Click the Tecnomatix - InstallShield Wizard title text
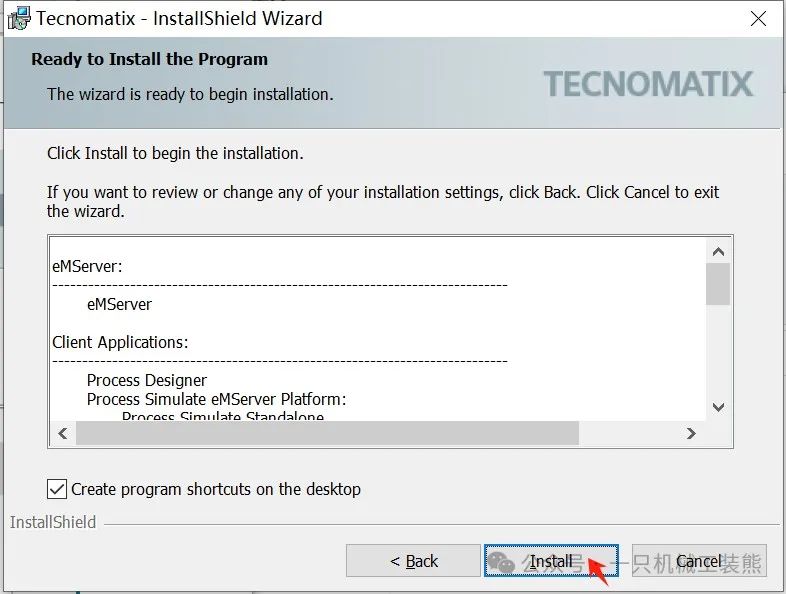Screen dimensions: 786x594 click(180, 18)
